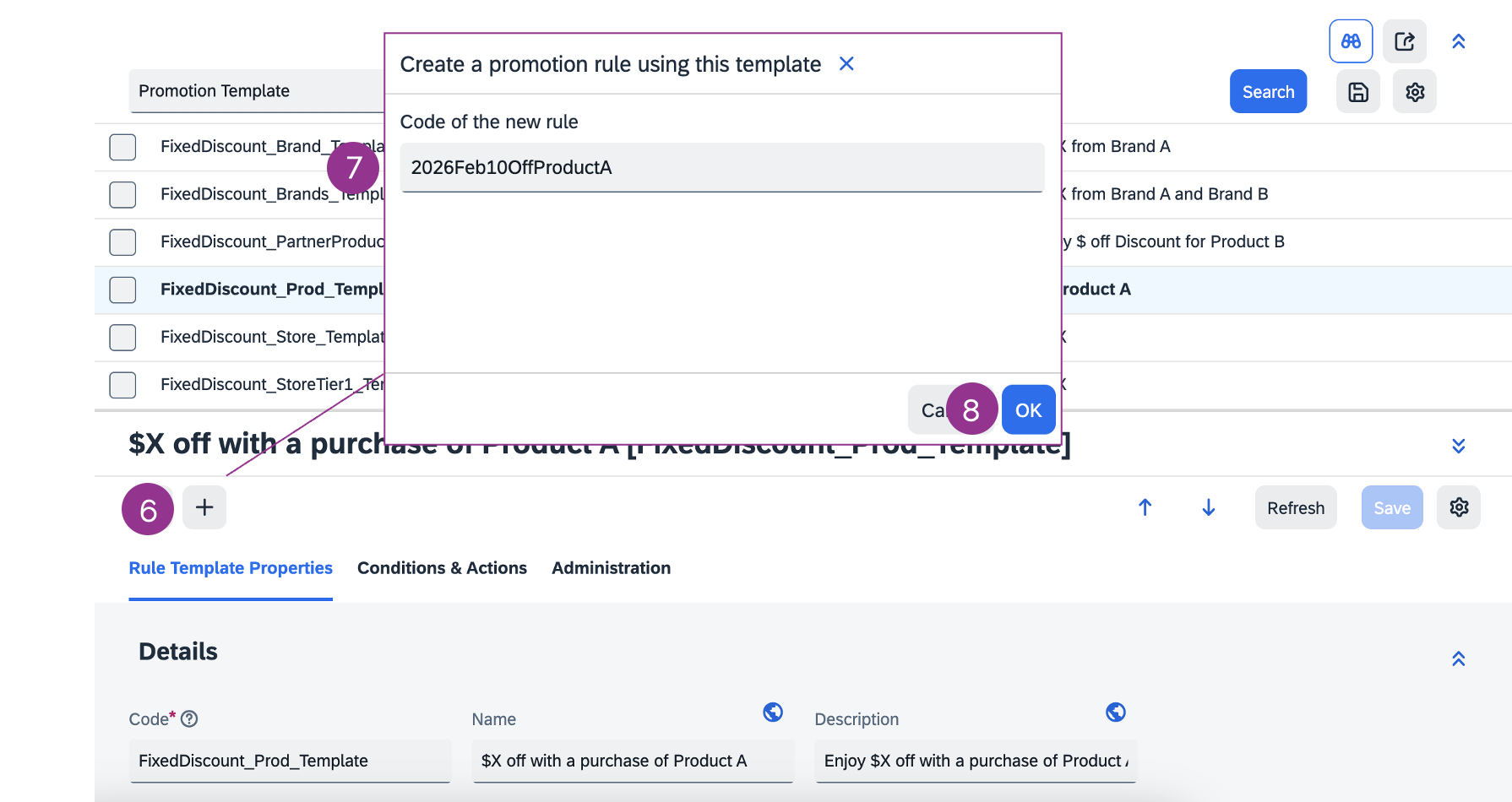This screenshot has height=802, width=1512.
Task: Click the export share icon
Action: click(x=1404, y=41)
